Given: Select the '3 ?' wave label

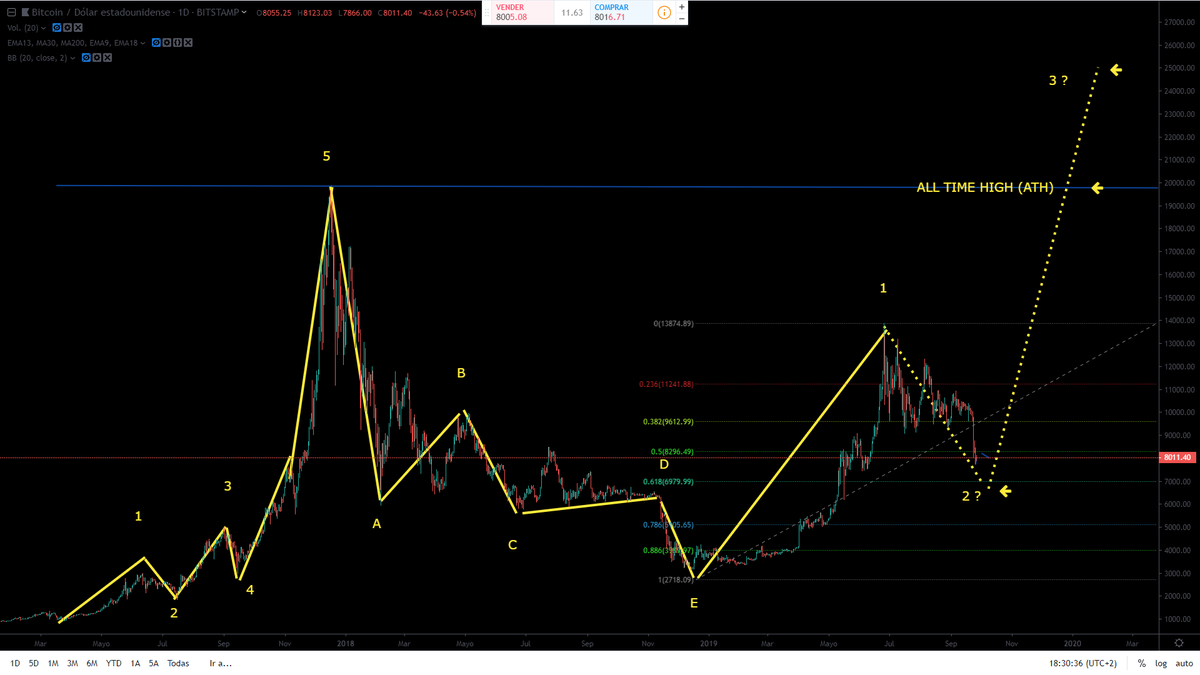Looking at the screenshot, I should [x=1058, y=80].
